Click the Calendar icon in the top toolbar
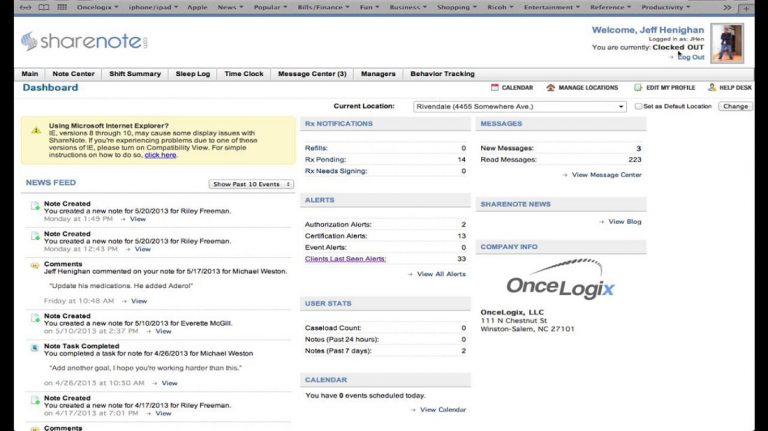The width and height of the screenshot is (768, 431). pyautogui.click(x=495, y=88)
